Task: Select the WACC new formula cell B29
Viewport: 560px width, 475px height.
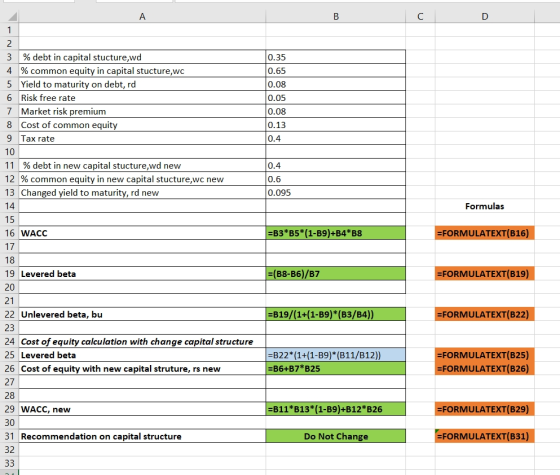Action: [336, 409]
